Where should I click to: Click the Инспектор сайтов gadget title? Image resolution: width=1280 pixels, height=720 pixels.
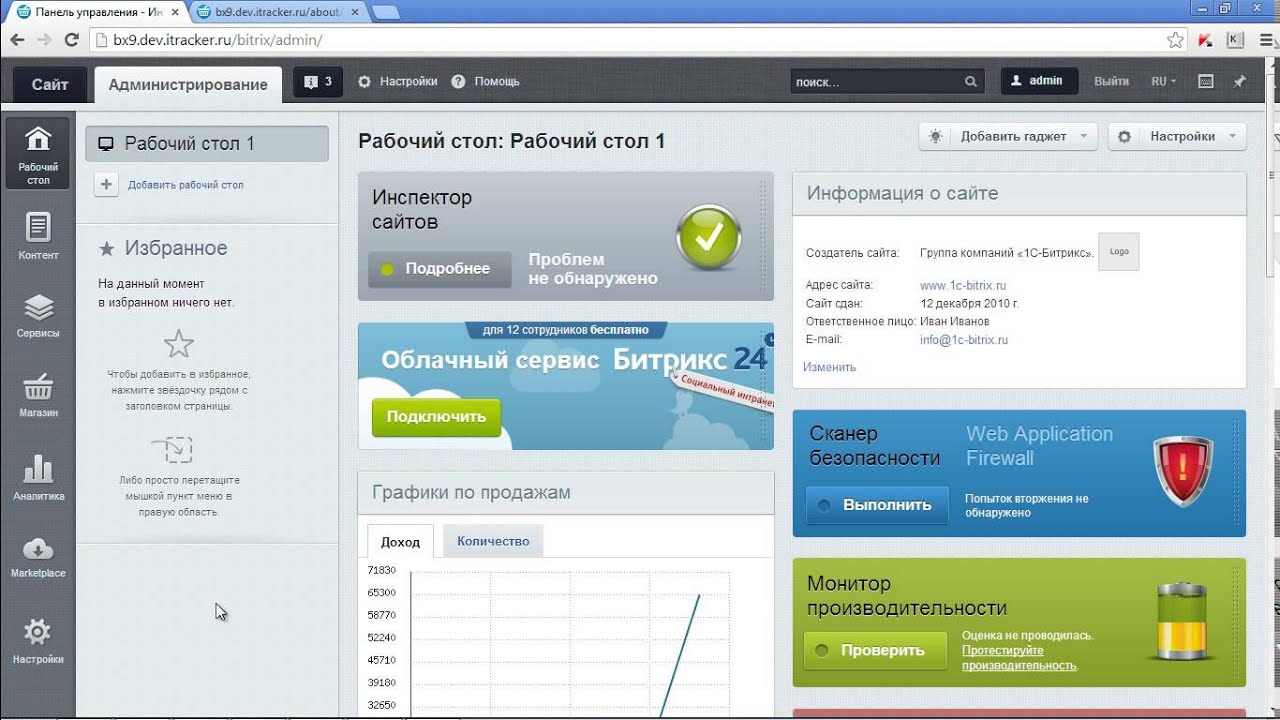(x=422, y=209)
